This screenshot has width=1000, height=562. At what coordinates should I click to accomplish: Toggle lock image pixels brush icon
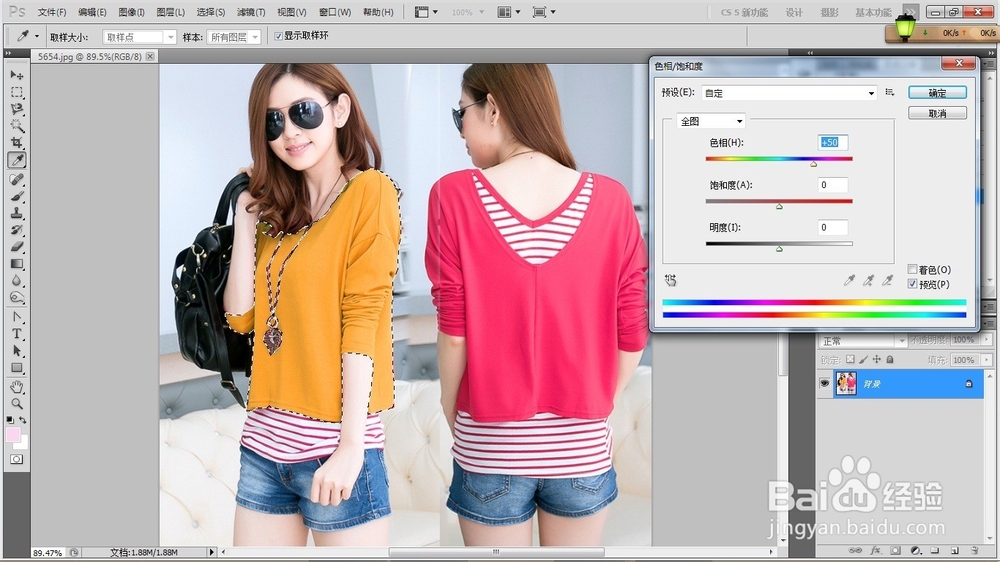pyautogui.click(x=864, y=360)
